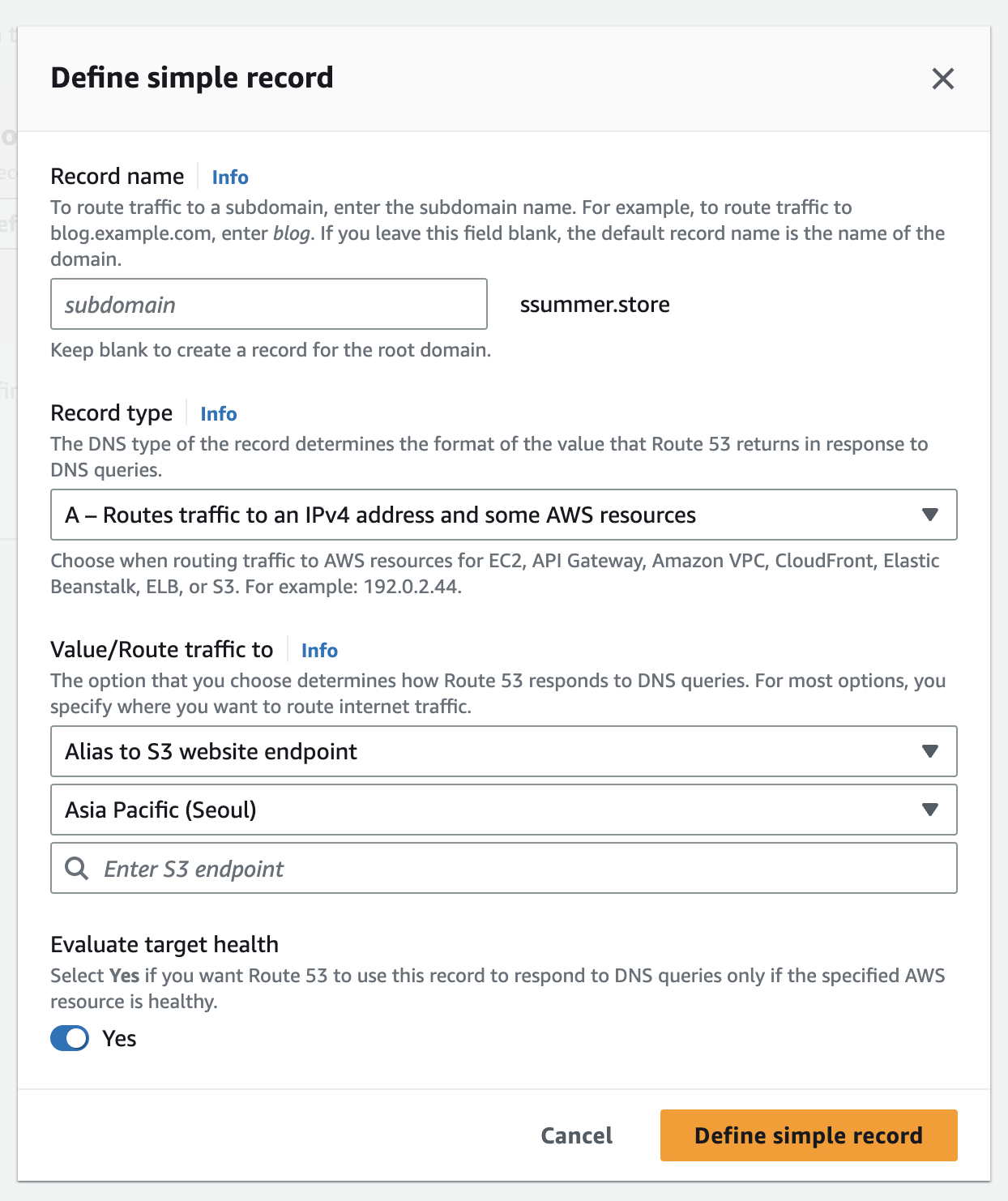Click the Yes label beside the health toggle
The image size is (1008, 1201).
click(x=119, y=1038)
